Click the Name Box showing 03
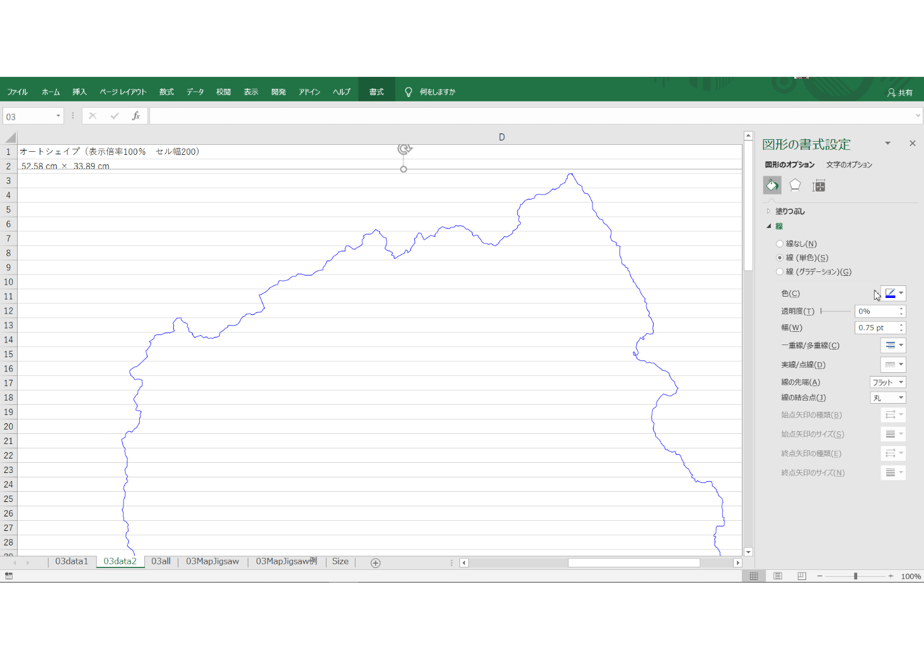The width and height of the screenshot is (924, 660). [28, 117]
